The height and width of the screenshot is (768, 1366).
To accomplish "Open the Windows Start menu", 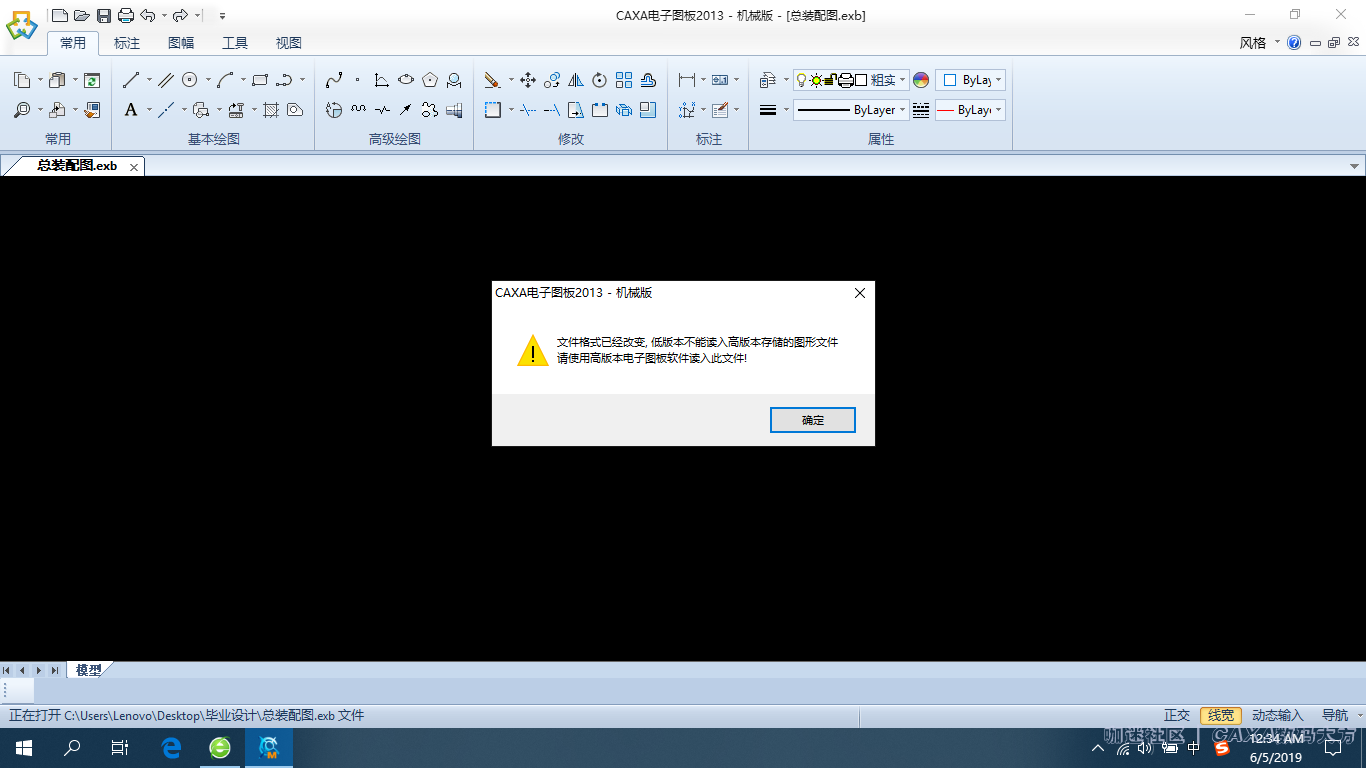I will coord(24,747).
